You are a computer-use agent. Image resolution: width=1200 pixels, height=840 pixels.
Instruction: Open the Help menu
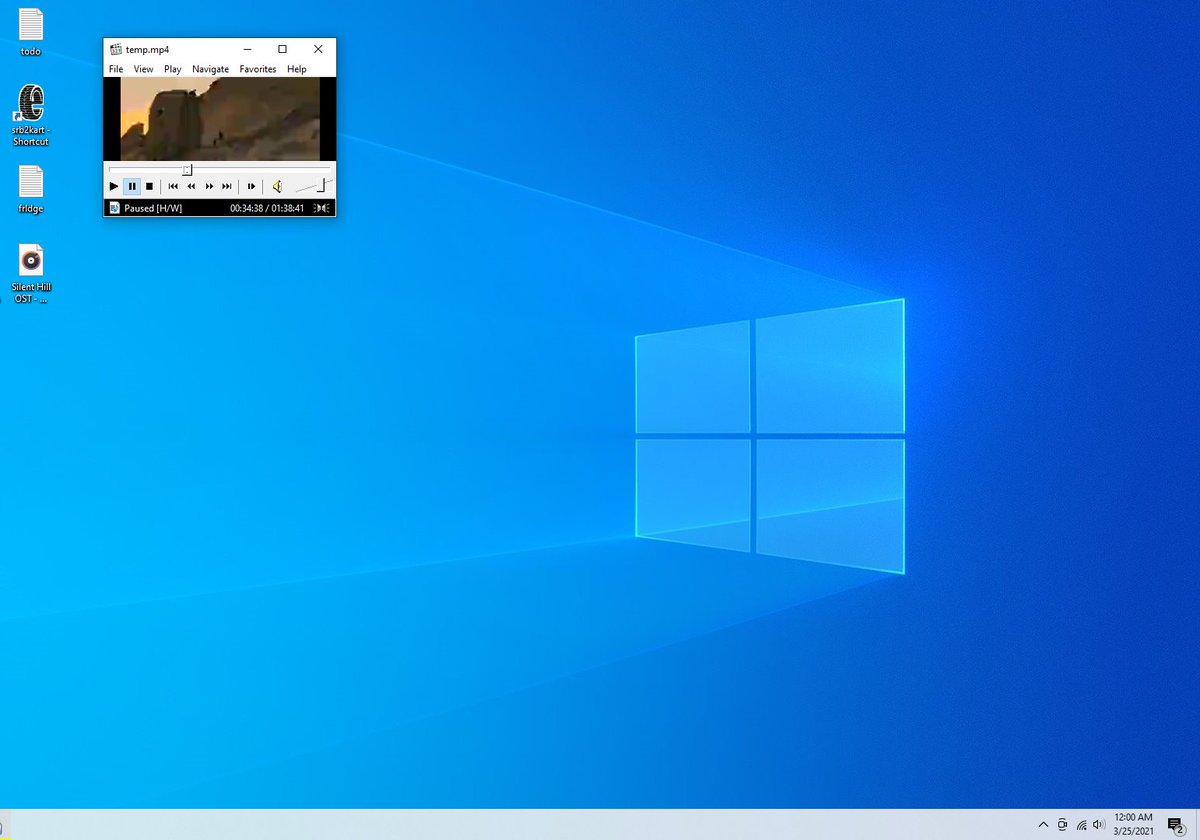point(297,69)
